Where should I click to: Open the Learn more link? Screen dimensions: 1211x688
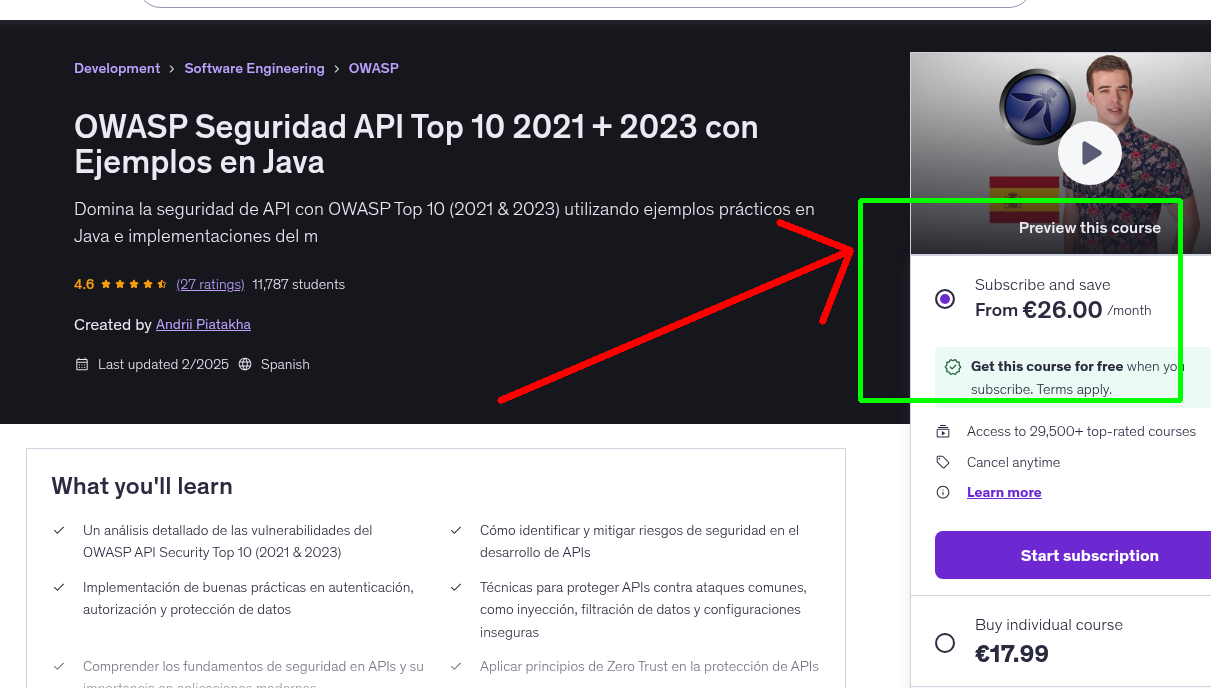[x=1004, y=492]
